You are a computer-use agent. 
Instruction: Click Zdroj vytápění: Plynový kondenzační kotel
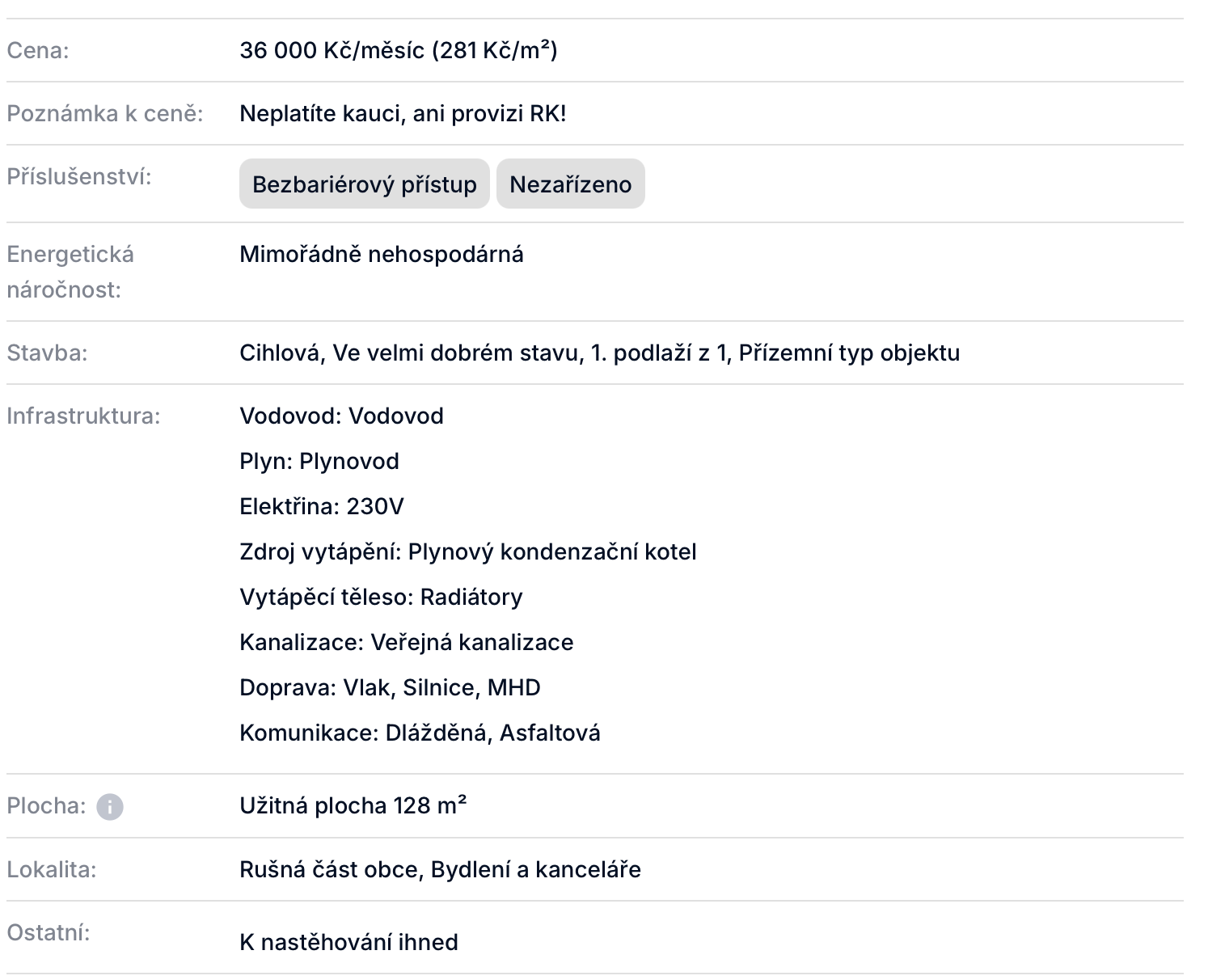tap(467, 552)
